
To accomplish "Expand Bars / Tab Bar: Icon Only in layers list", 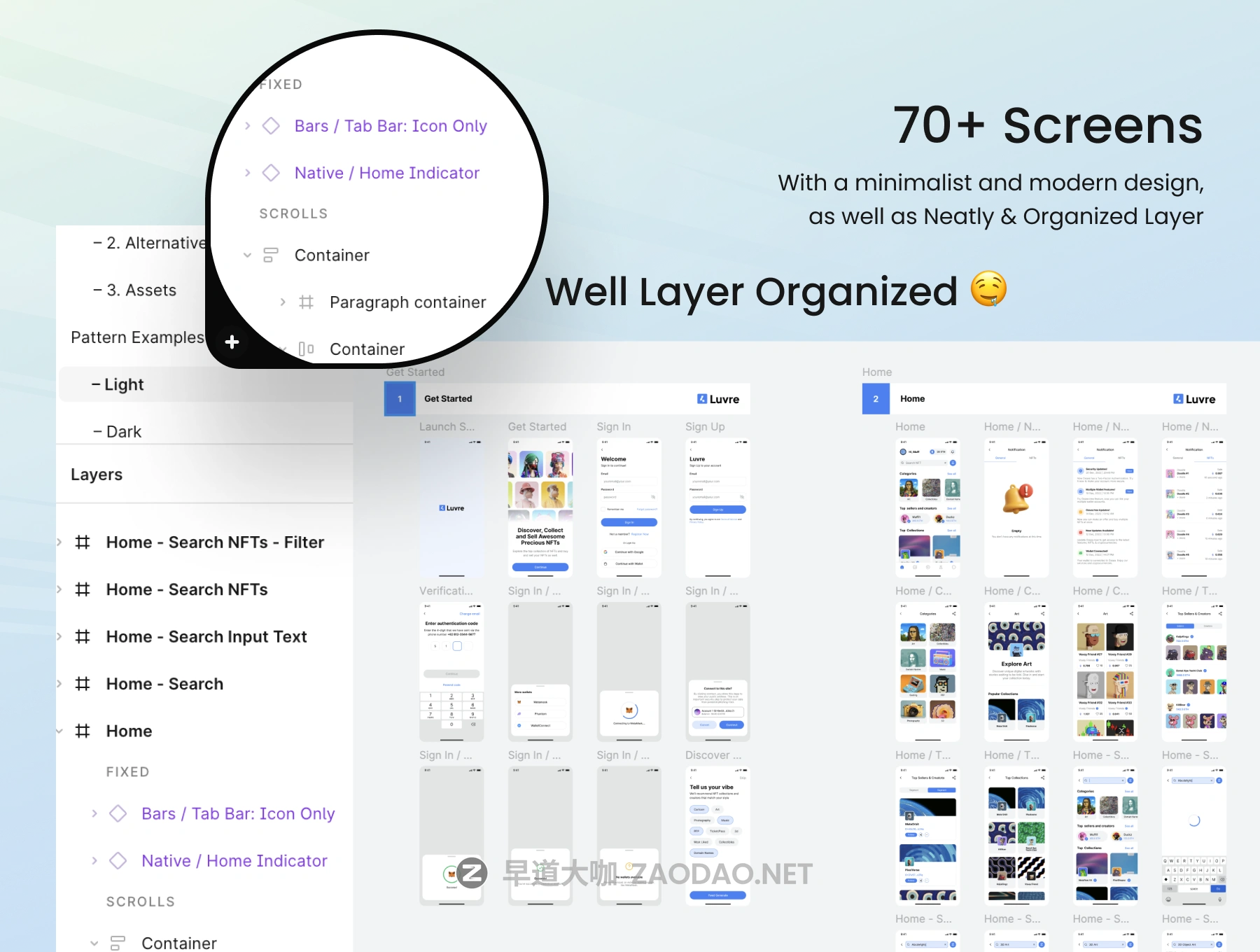I will (x=94, y=813).
